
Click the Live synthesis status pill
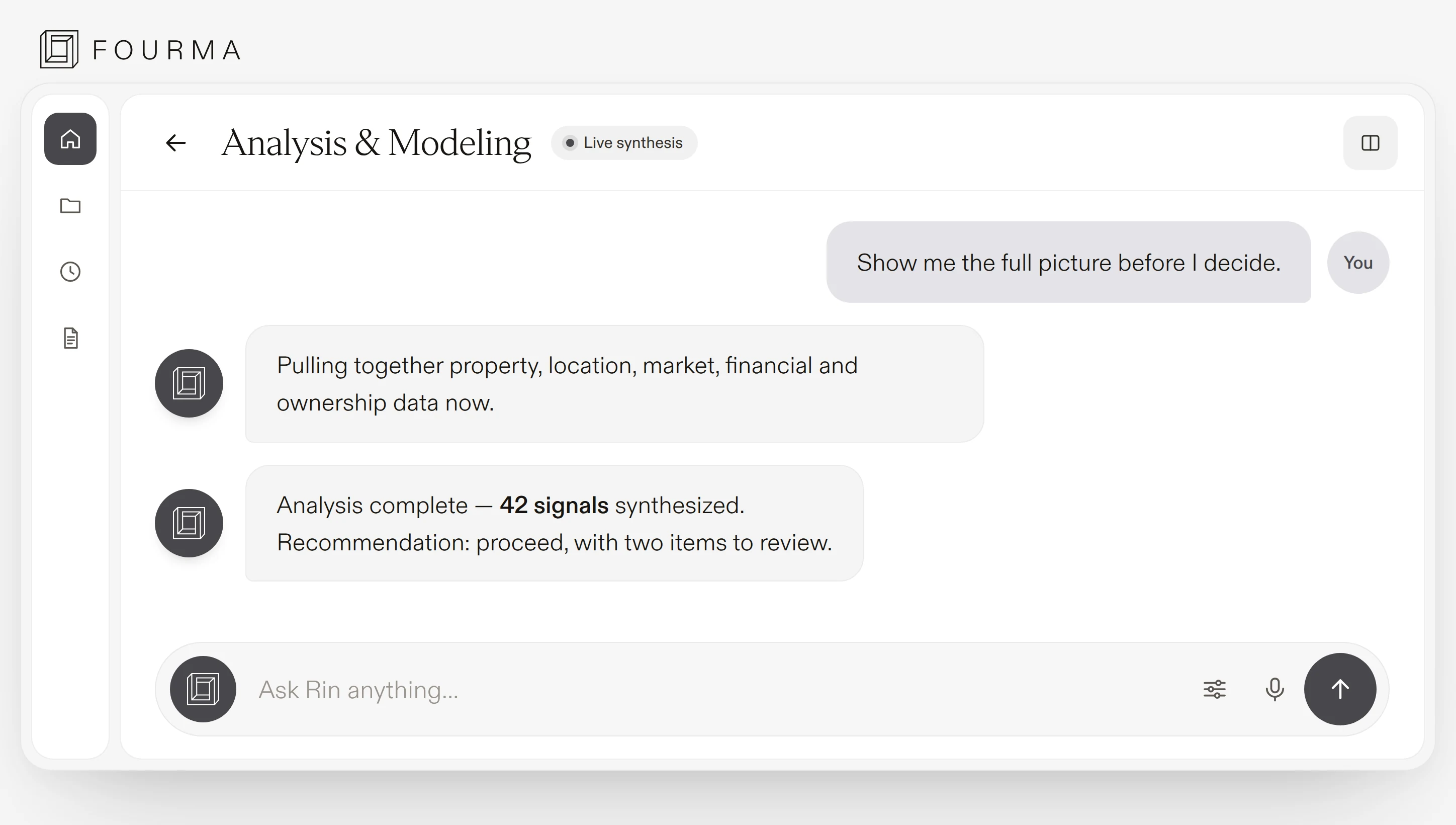pyautogui.click(x=624, y=143)
